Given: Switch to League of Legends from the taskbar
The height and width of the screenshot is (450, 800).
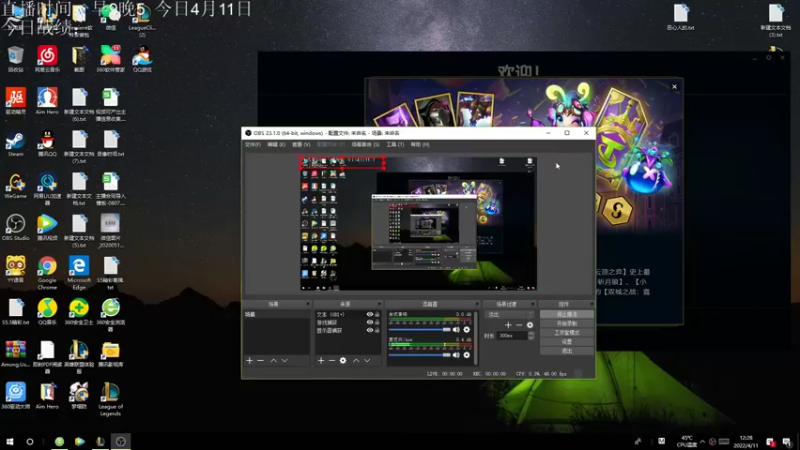Looking at the screenshot, I should pos(100,441).
